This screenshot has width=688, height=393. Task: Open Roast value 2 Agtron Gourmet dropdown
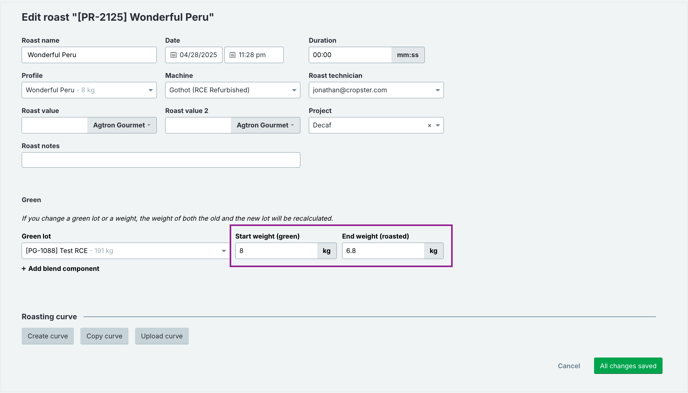[x=265, y=125]
